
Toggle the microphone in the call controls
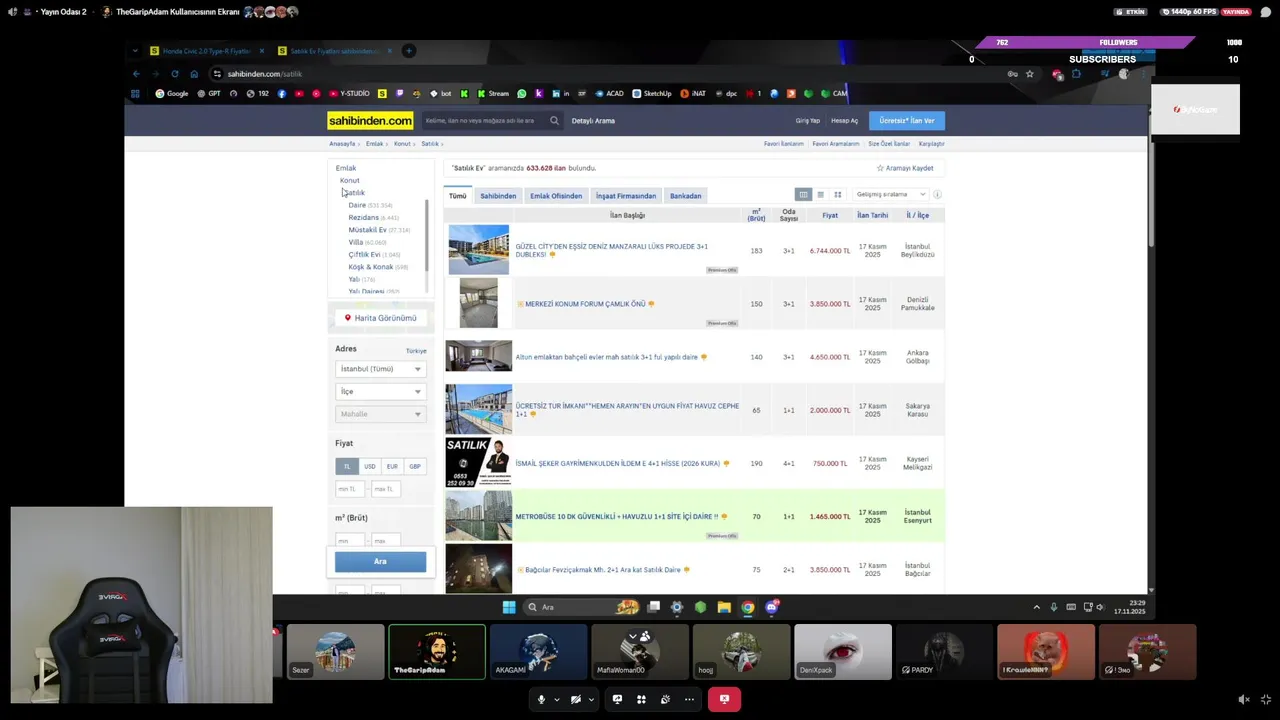tap(541, 699)
